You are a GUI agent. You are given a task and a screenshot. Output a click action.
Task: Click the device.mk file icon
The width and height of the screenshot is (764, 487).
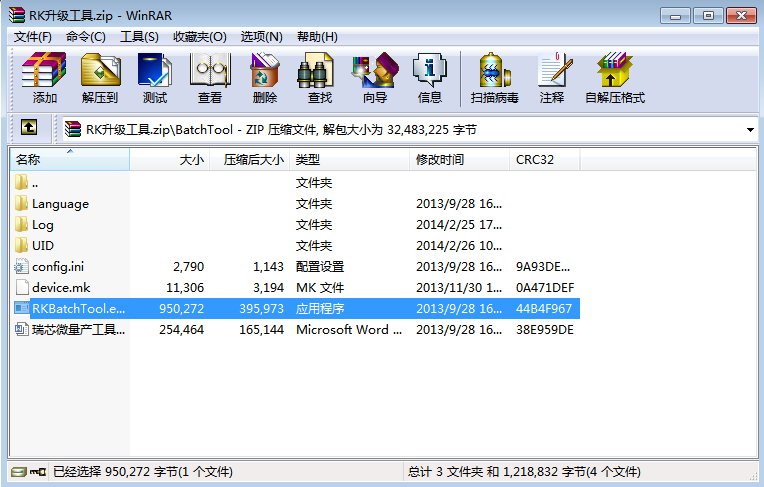22,287
